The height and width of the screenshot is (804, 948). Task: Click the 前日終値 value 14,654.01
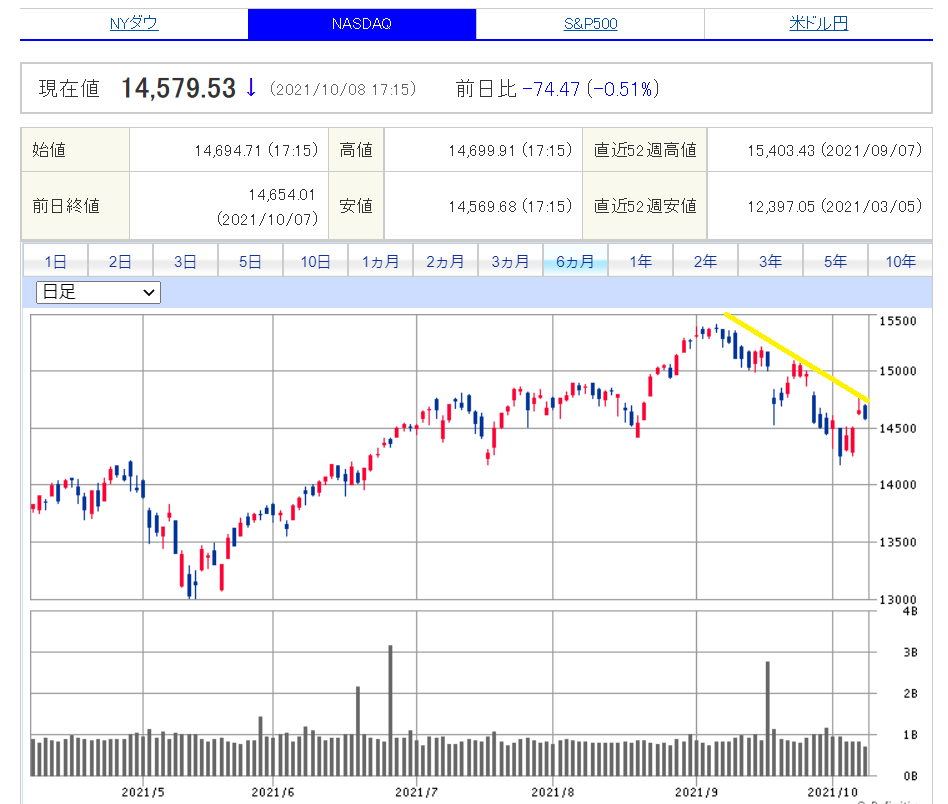click(x=282, y=195)
